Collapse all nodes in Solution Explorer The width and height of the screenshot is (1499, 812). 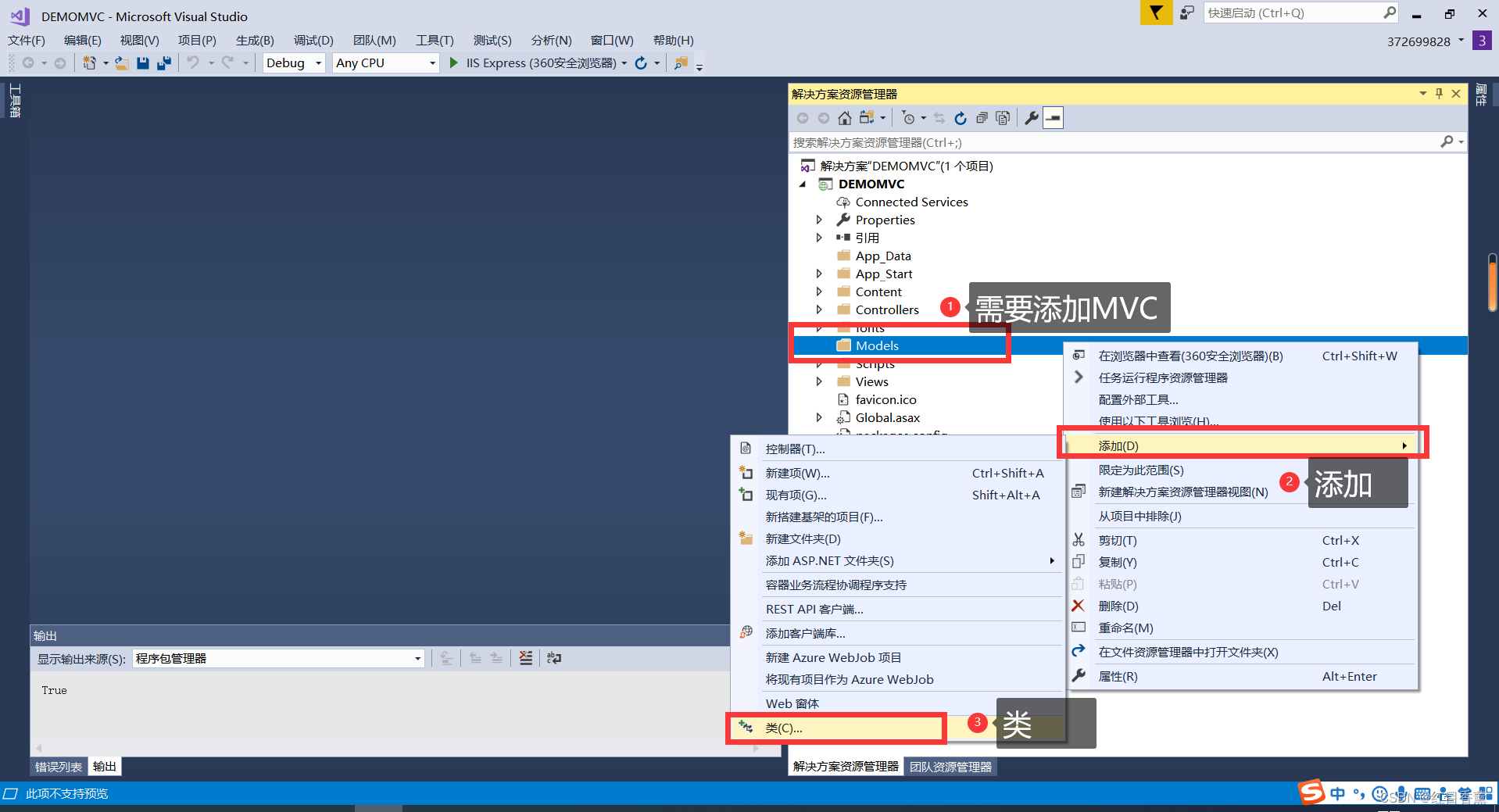point(982,118)
